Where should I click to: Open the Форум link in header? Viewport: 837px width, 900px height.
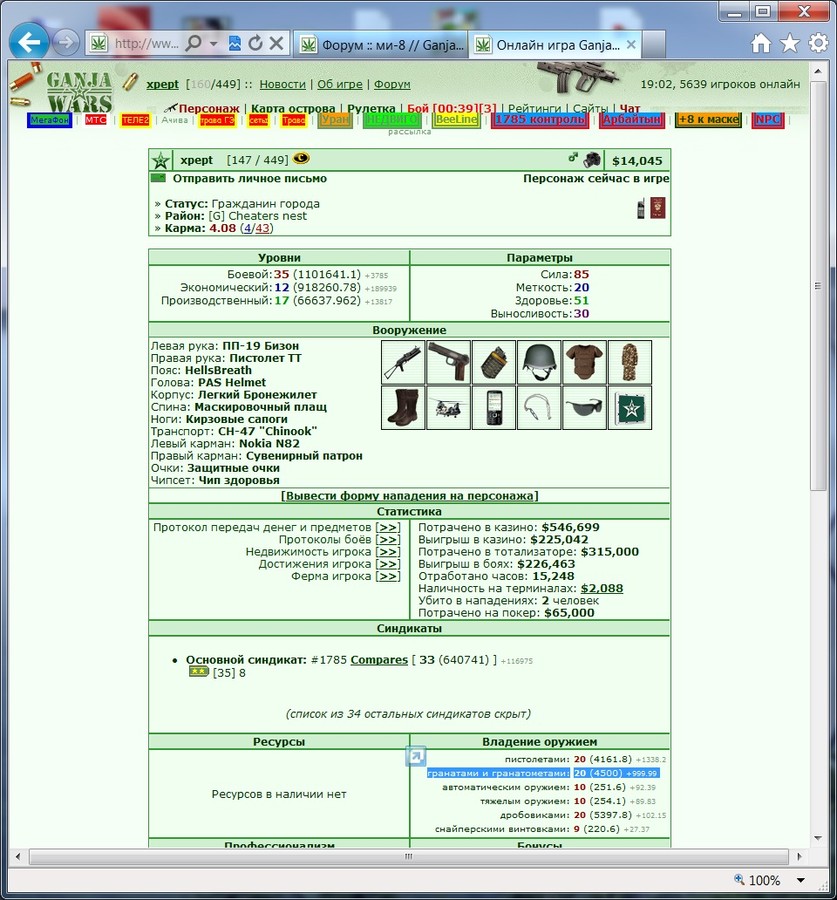pos(392,84)
